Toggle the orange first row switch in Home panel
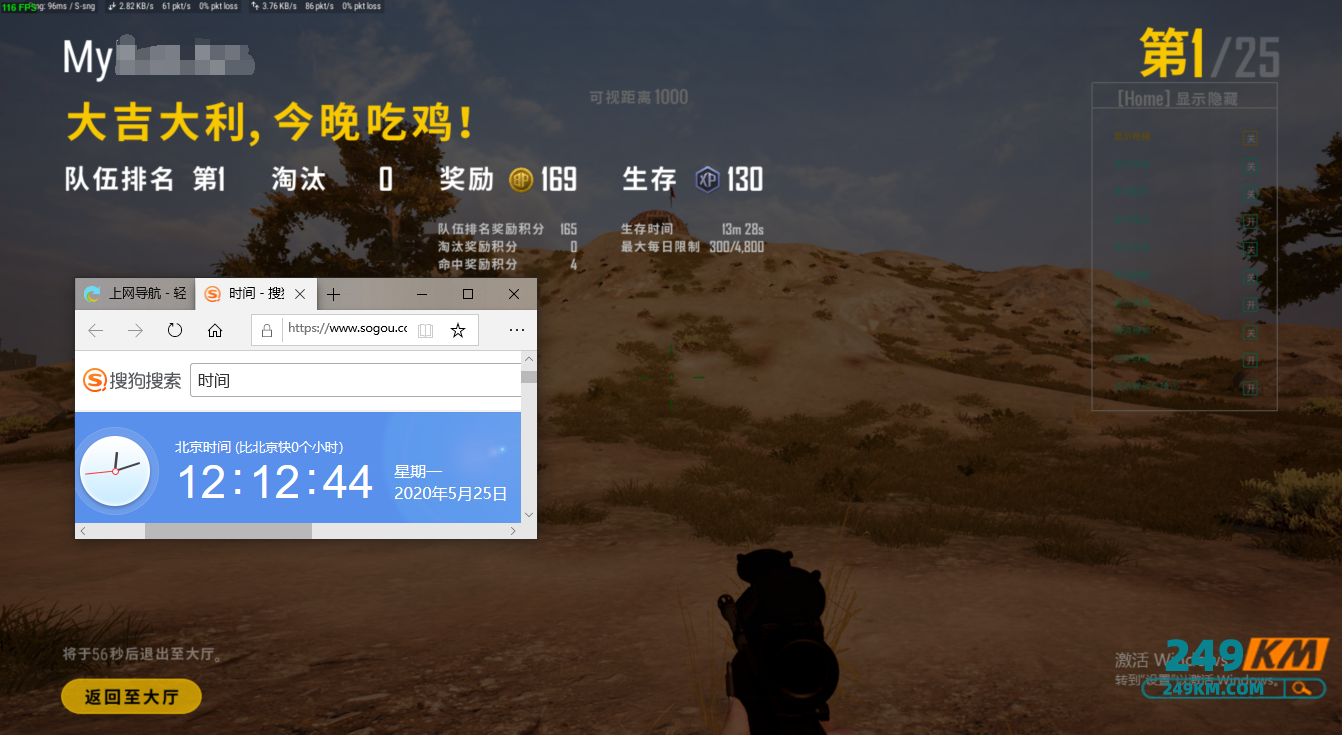1342x735 pixels. click(x=1250, y=138)
